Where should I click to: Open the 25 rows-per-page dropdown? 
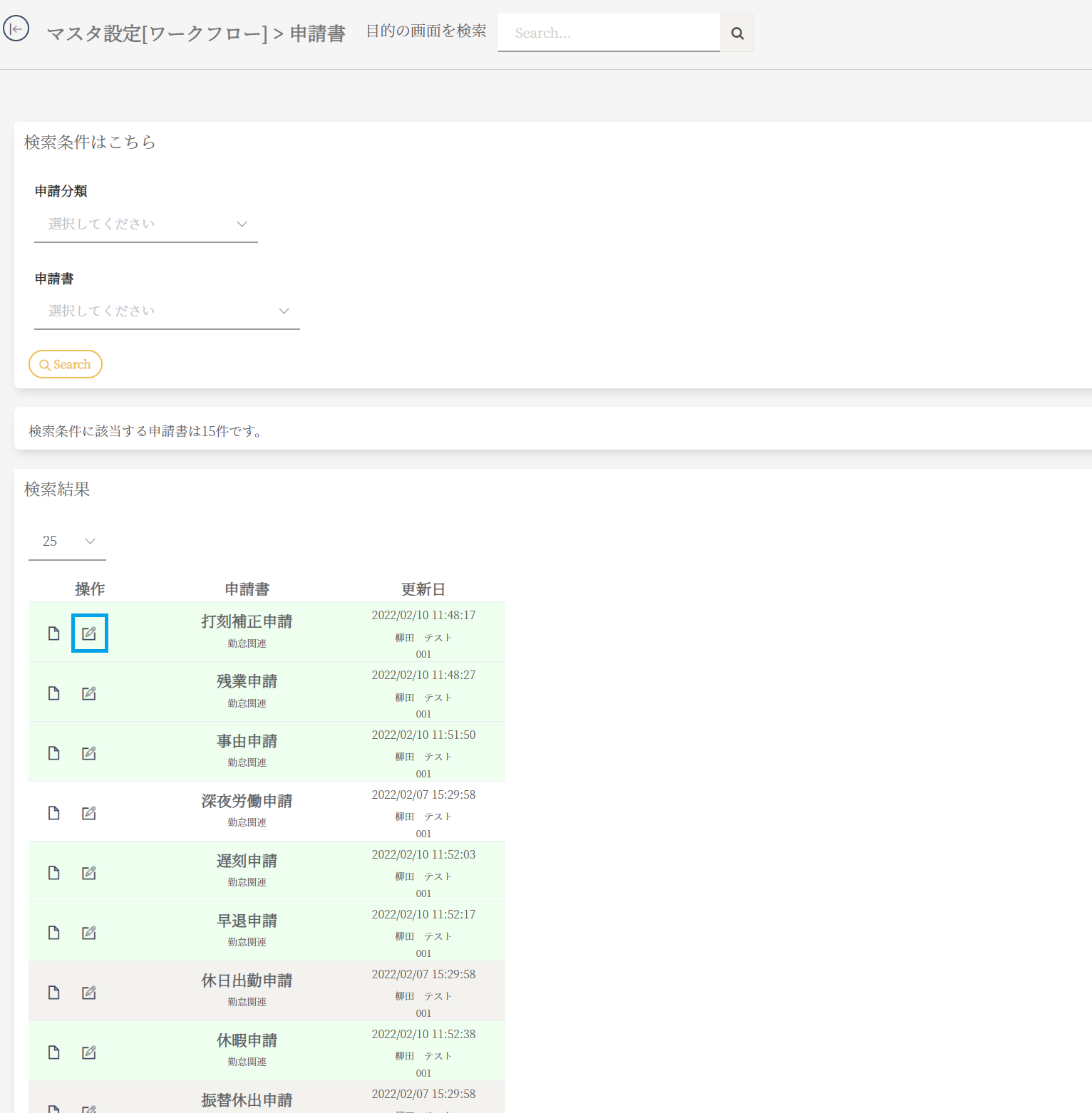pyautogui.click(x=68, y=542)
